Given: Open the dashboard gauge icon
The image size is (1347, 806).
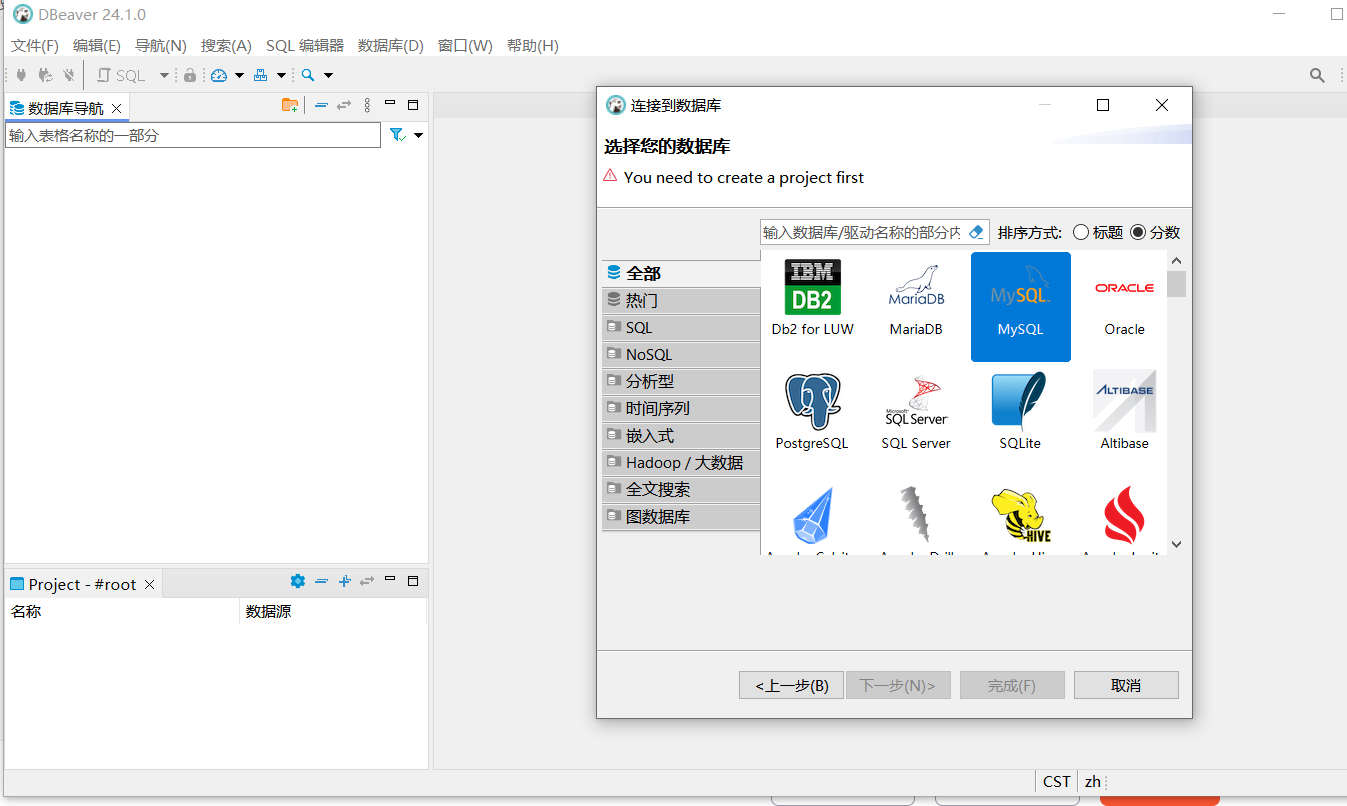Looking at the screenshot, I should tap(219, 75).
